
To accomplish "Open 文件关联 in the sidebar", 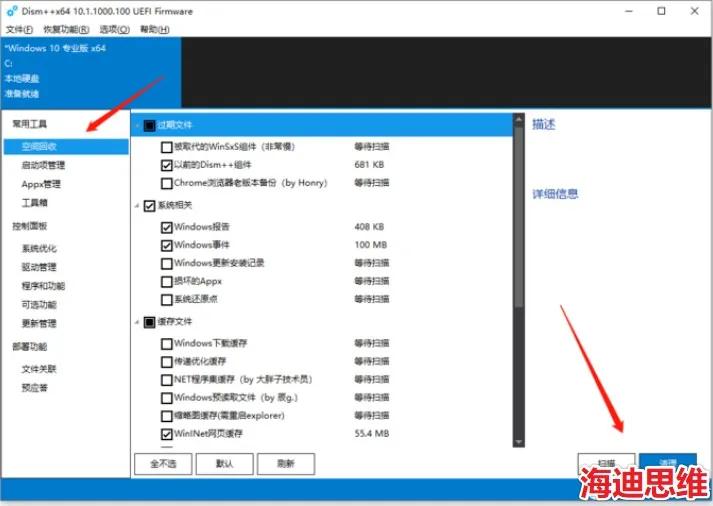I will 39,369.
